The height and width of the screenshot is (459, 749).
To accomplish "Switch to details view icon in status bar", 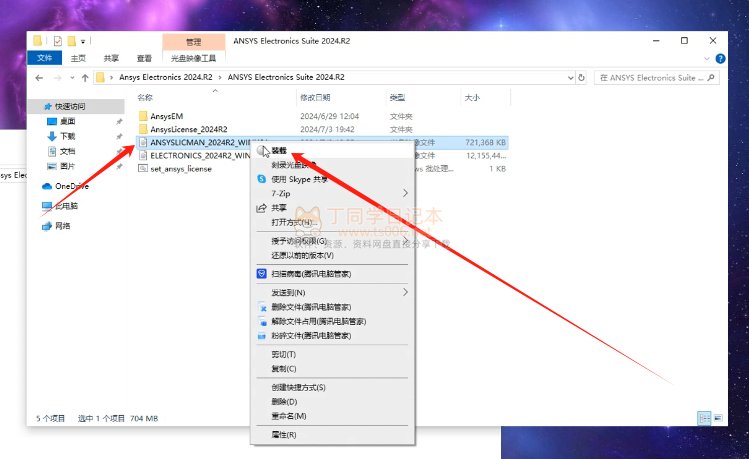I will tap(704, 418).
